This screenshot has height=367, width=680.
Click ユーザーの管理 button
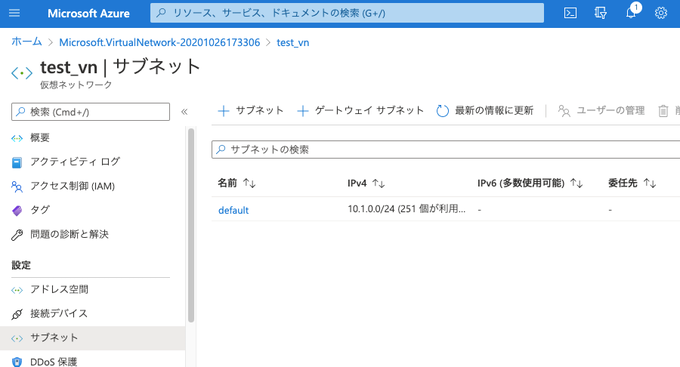(602, 111)
